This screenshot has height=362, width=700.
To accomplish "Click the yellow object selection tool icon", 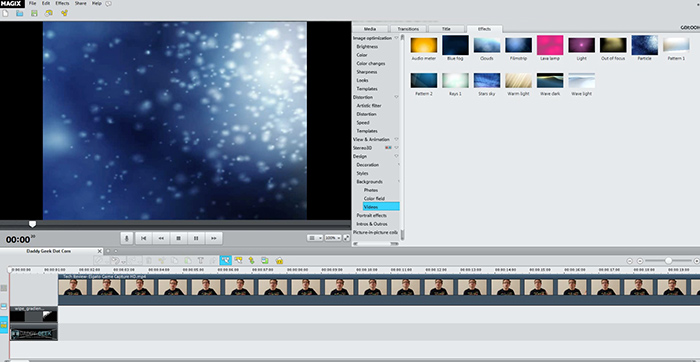I will [238, 260].
